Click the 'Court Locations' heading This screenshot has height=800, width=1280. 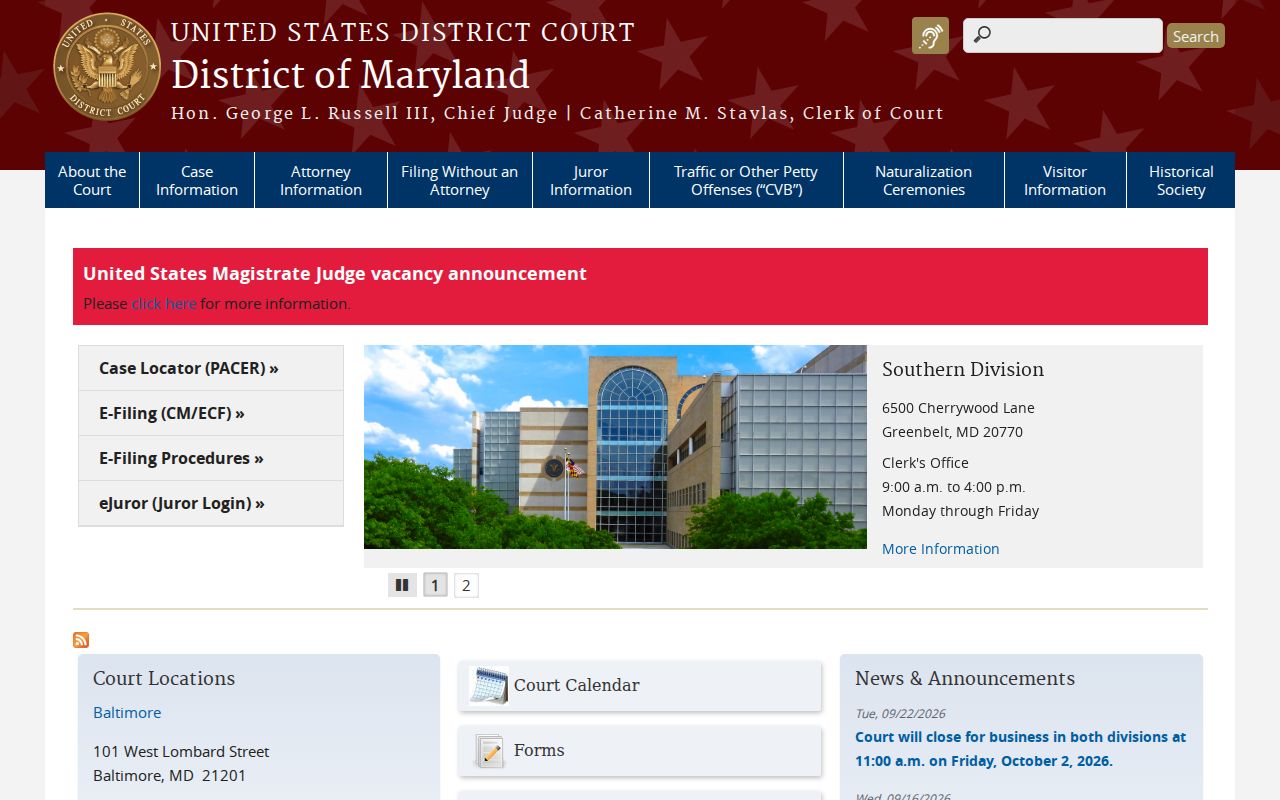164,678
